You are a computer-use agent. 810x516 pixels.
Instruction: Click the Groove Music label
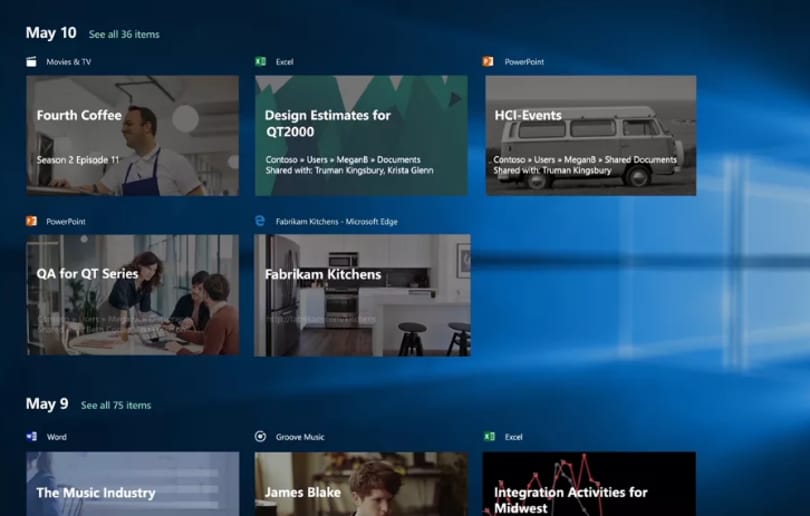[300, 437]
